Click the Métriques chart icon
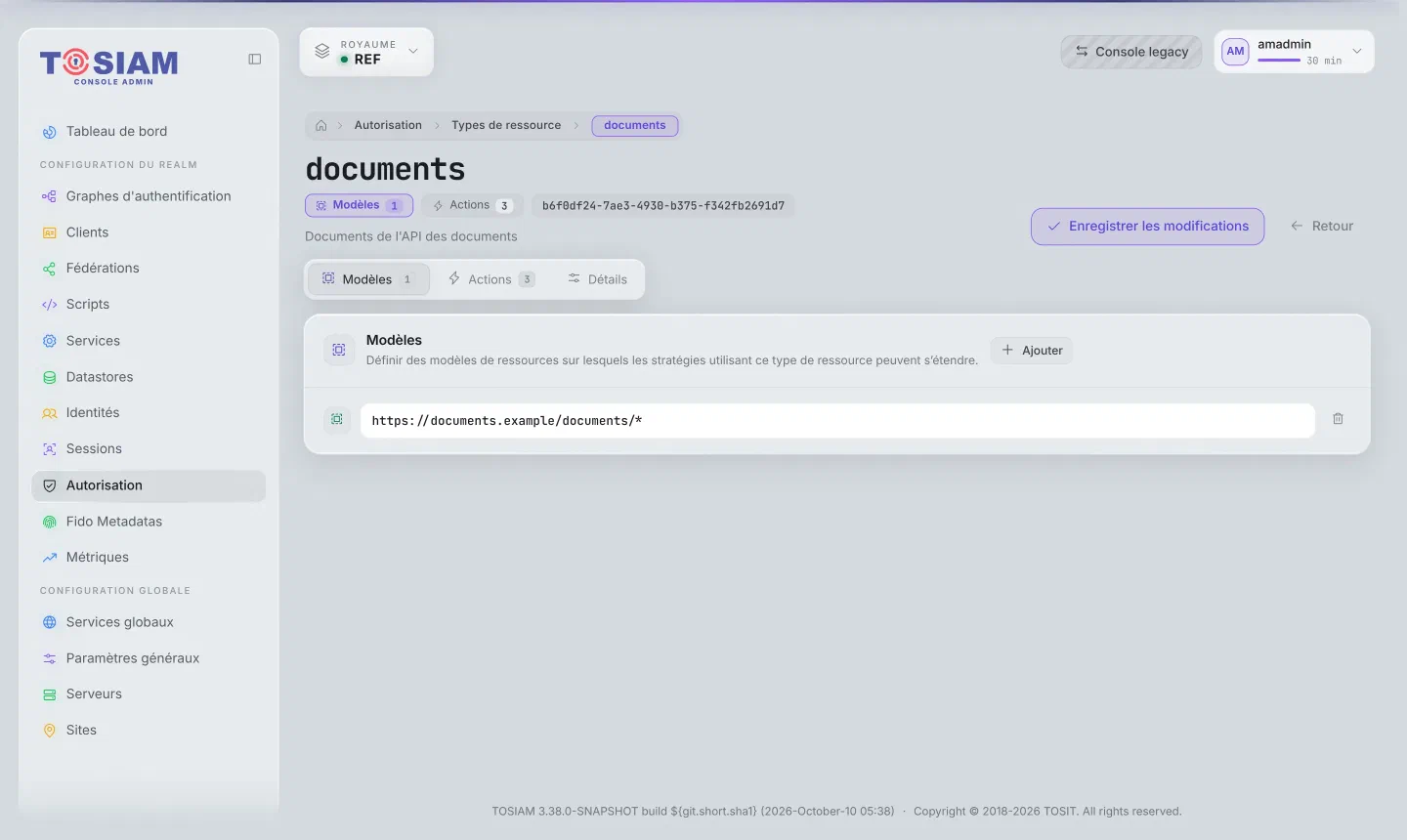The image size is (1407, 840). click(x=49, y=558)
